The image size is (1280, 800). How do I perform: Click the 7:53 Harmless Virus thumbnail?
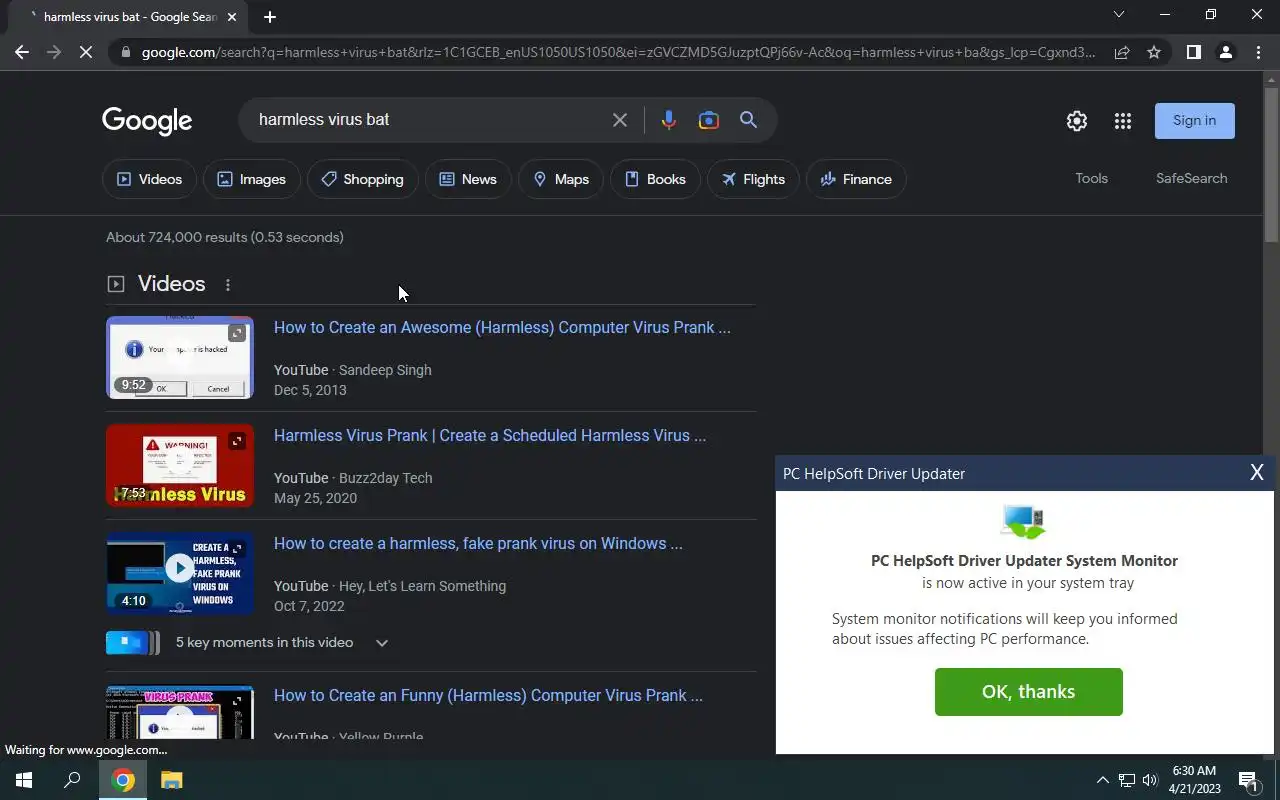coord(180,465)
